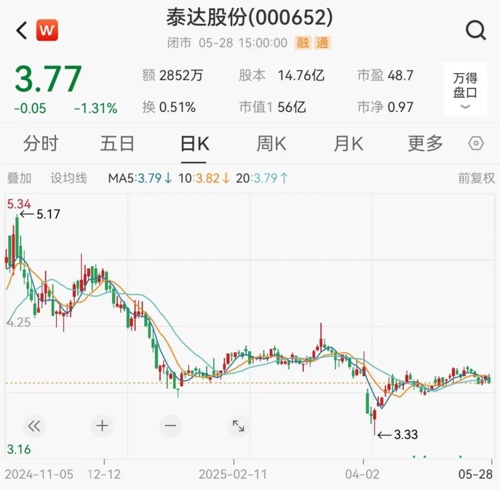This screenshot has height=490, width=500.
Task: Select the 五日 tab
Action: (x=117, y=144)
